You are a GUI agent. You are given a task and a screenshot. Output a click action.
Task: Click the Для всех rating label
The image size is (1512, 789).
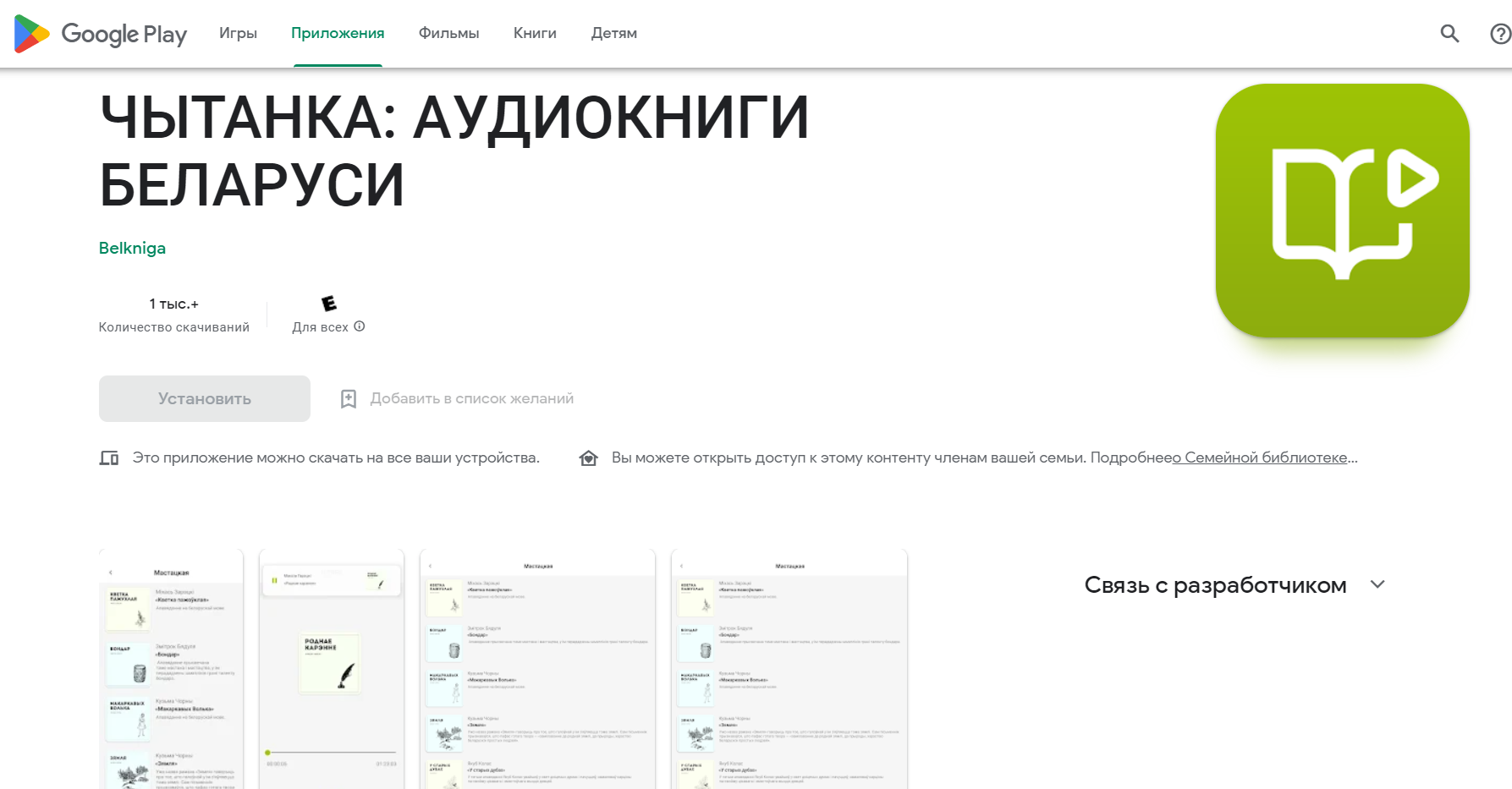pyautogui.click(x=320, y=327)
